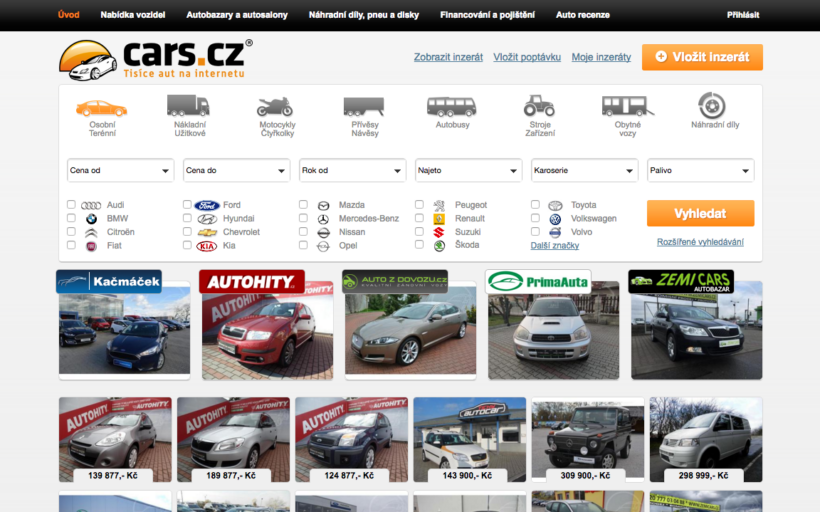Choose the Obytné vozy caravan icon

tap(627, 106)
